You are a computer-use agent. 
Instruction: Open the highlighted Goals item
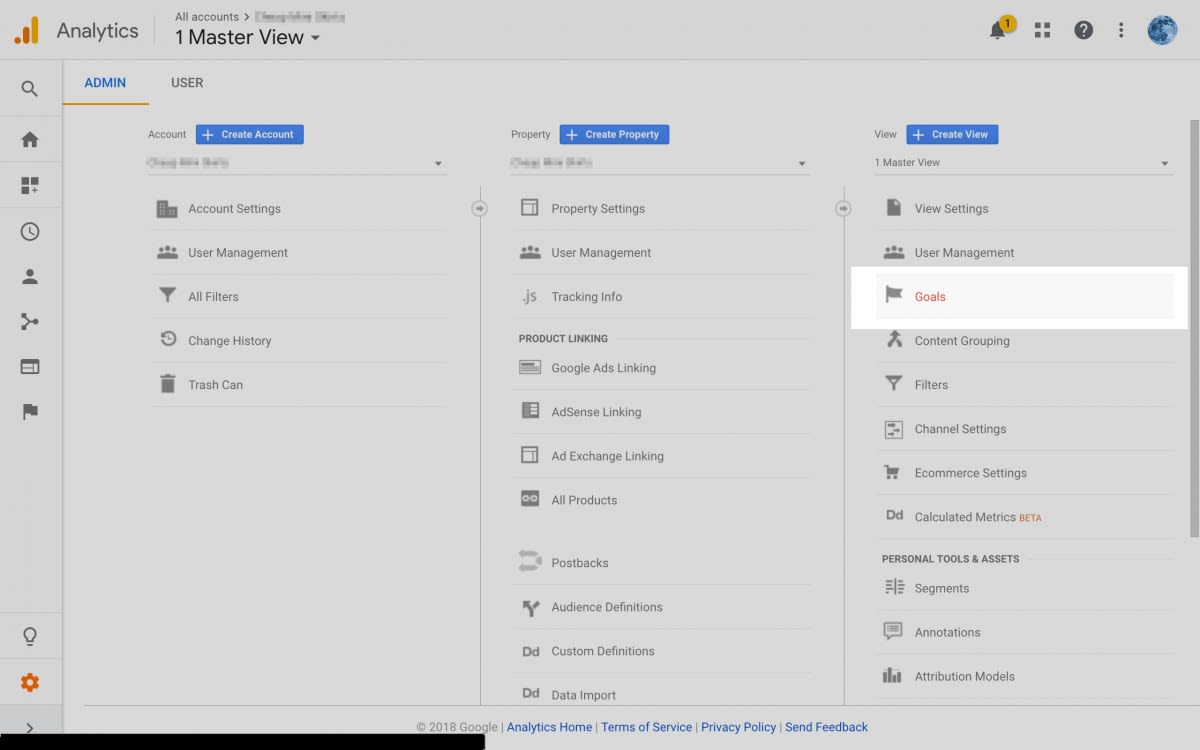(1025, 297)
